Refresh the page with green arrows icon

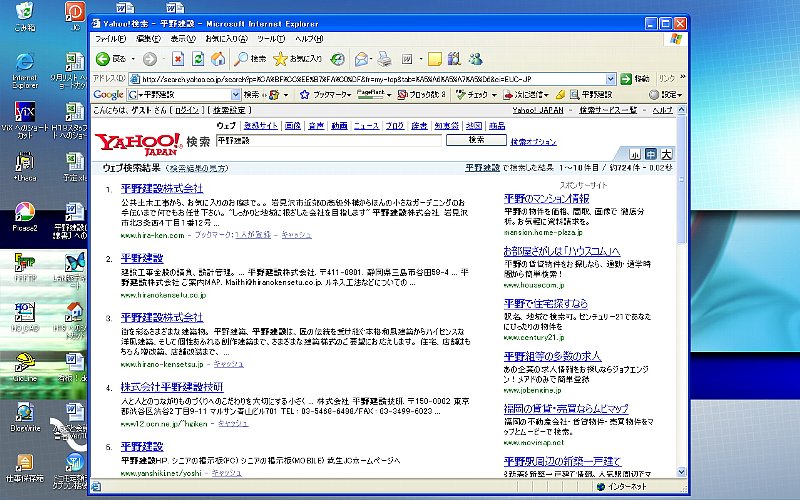click(x=197, y=59)
